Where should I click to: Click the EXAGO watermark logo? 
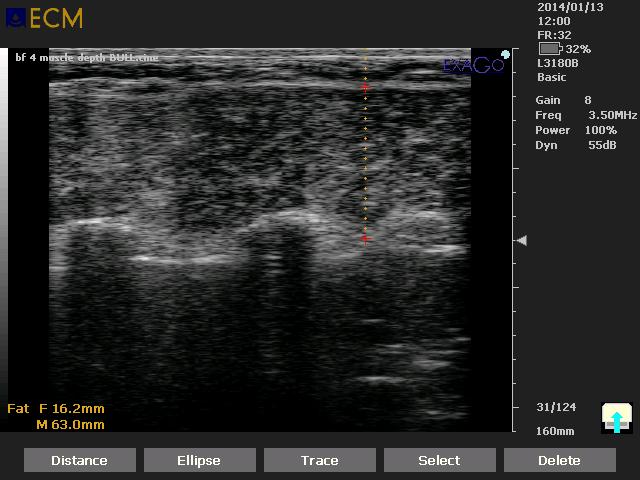[x=472, y=65]
